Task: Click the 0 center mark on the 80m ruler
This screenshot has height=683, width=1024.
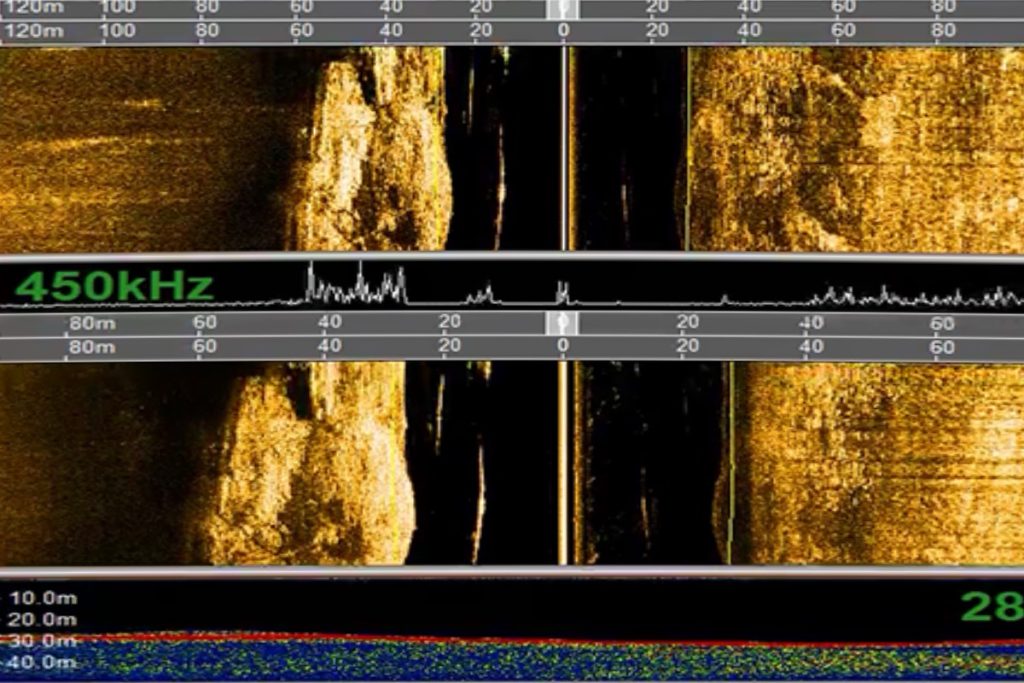Action: point(563,347)
